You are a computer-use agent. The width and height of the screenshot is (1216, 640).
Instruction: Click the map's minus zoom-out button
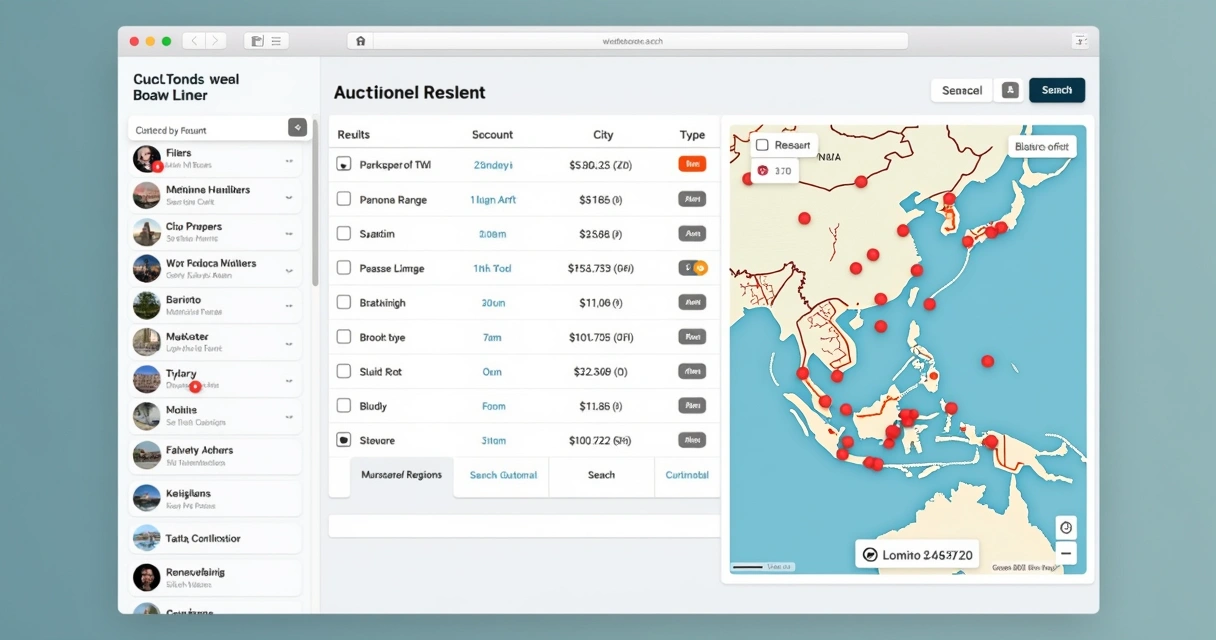point(1066,552)
